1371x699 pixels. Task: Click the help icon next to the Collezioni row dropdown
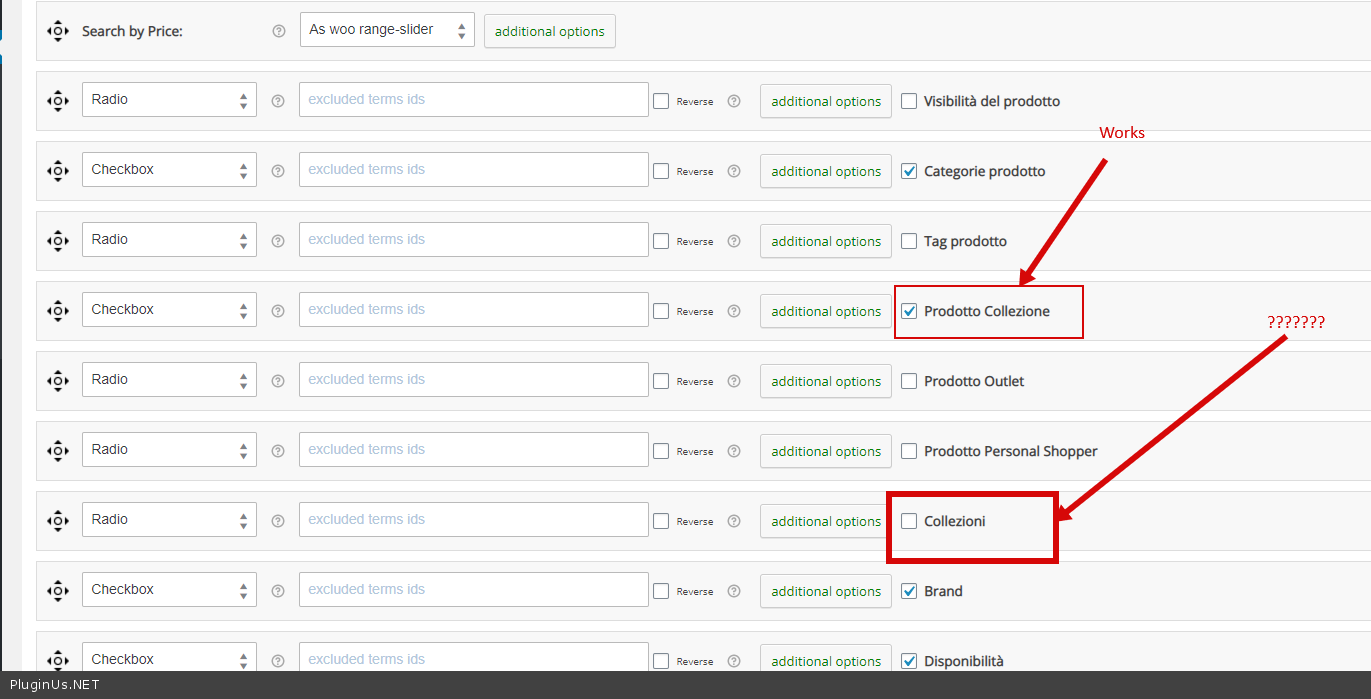[x=278, y=521]
